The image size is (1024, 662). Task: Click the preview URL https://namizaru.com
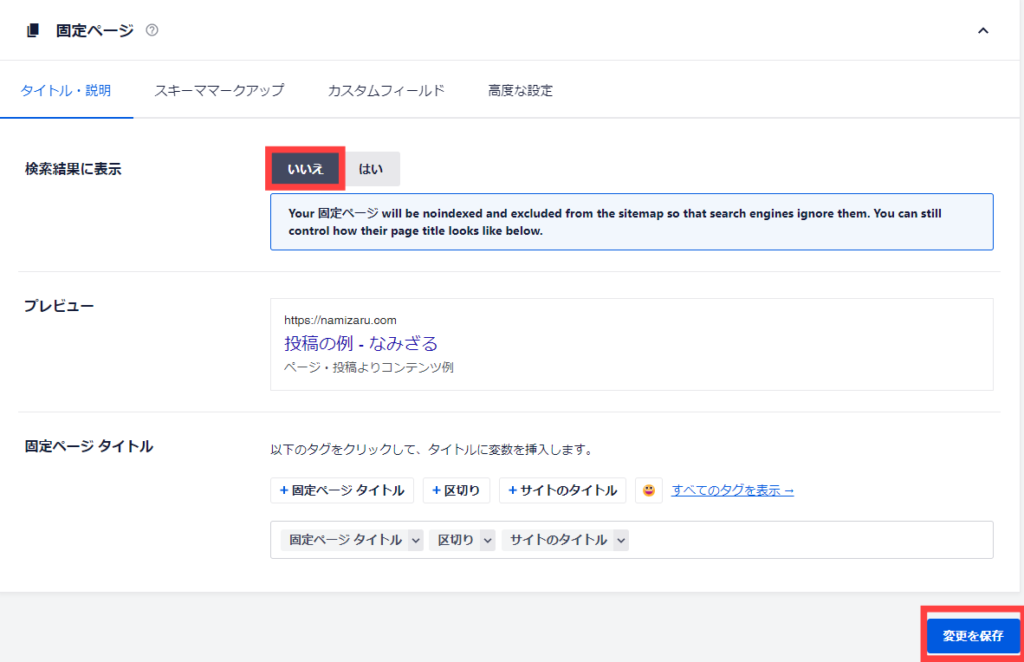340,320
